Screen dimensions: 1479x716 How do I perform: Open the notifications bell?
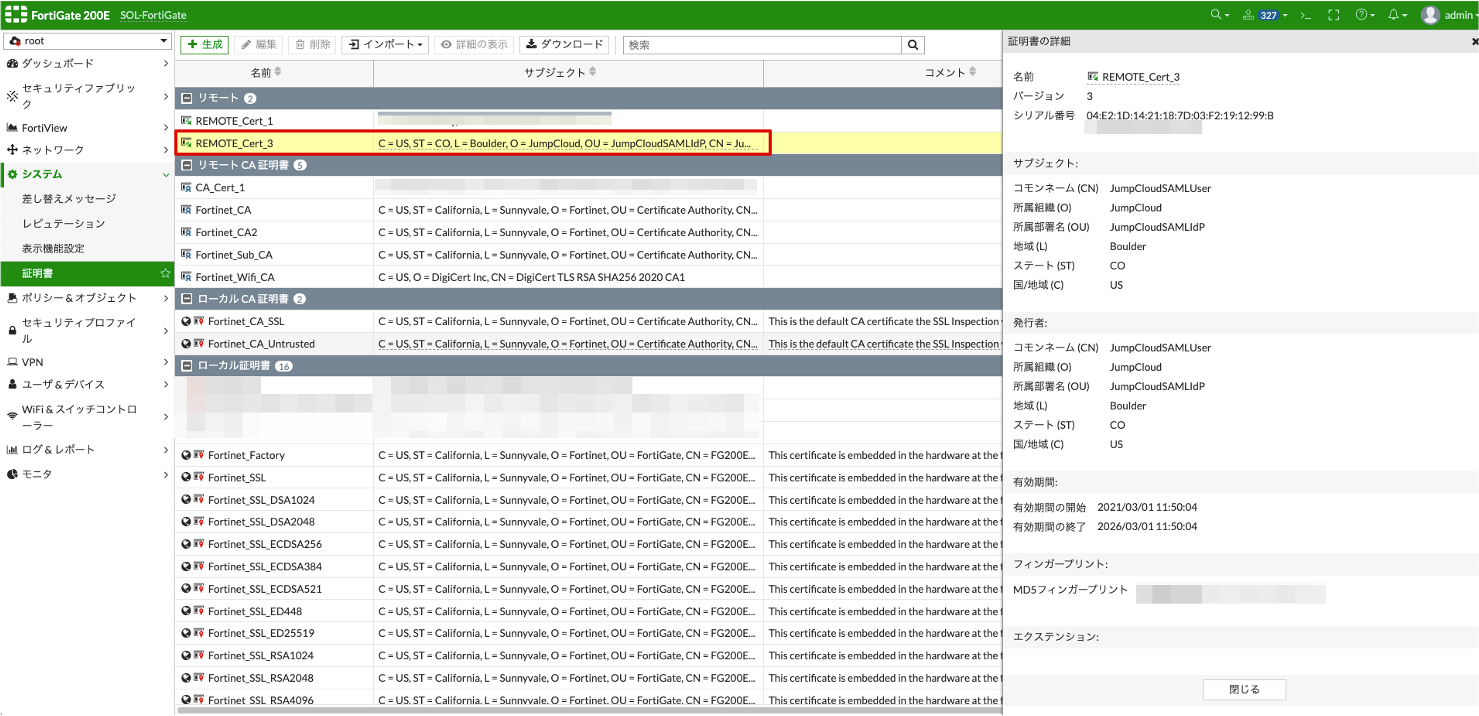coord(1394,15)
